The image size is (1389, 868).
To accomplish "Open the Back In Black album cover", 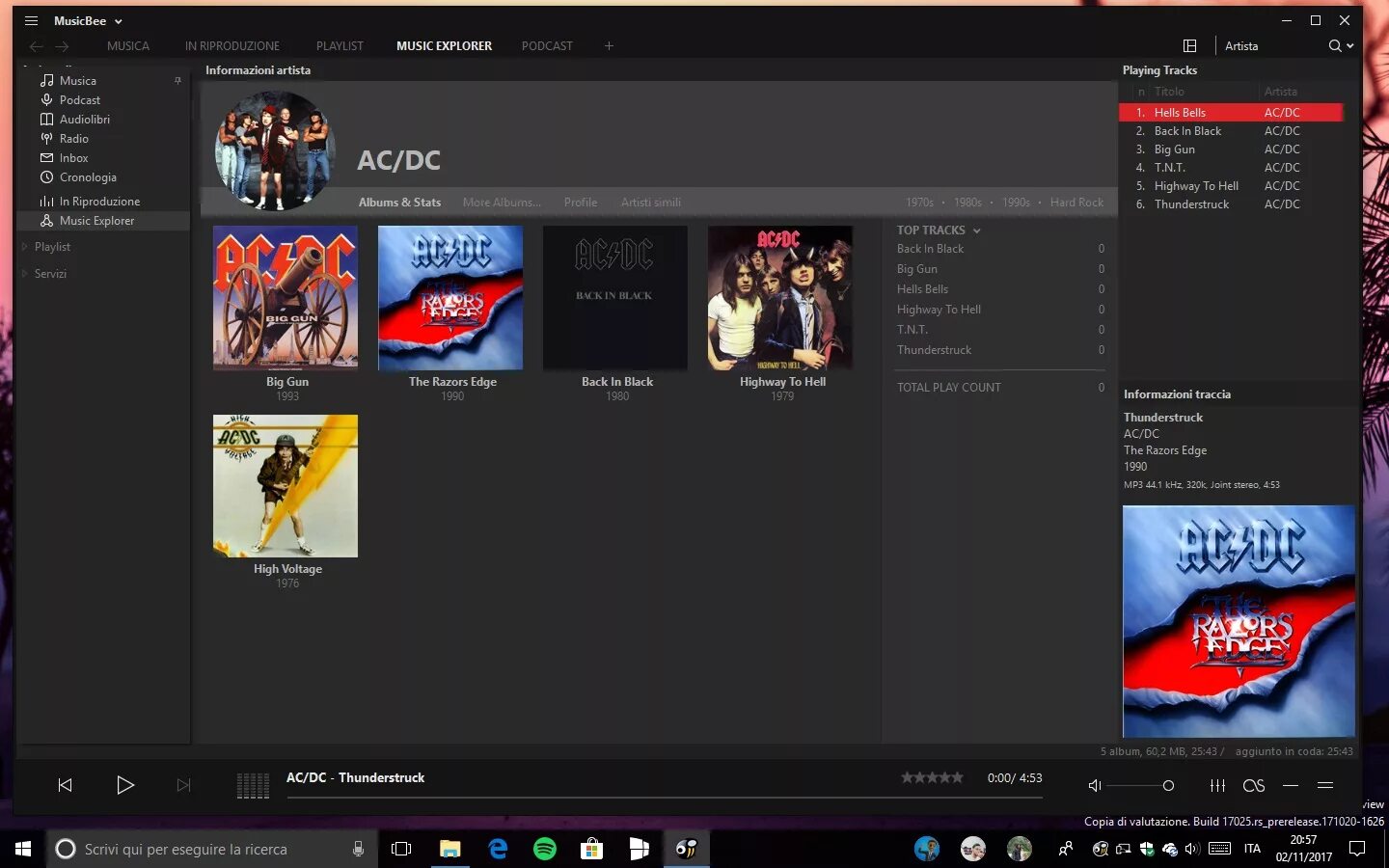I will tap(615, 298).
